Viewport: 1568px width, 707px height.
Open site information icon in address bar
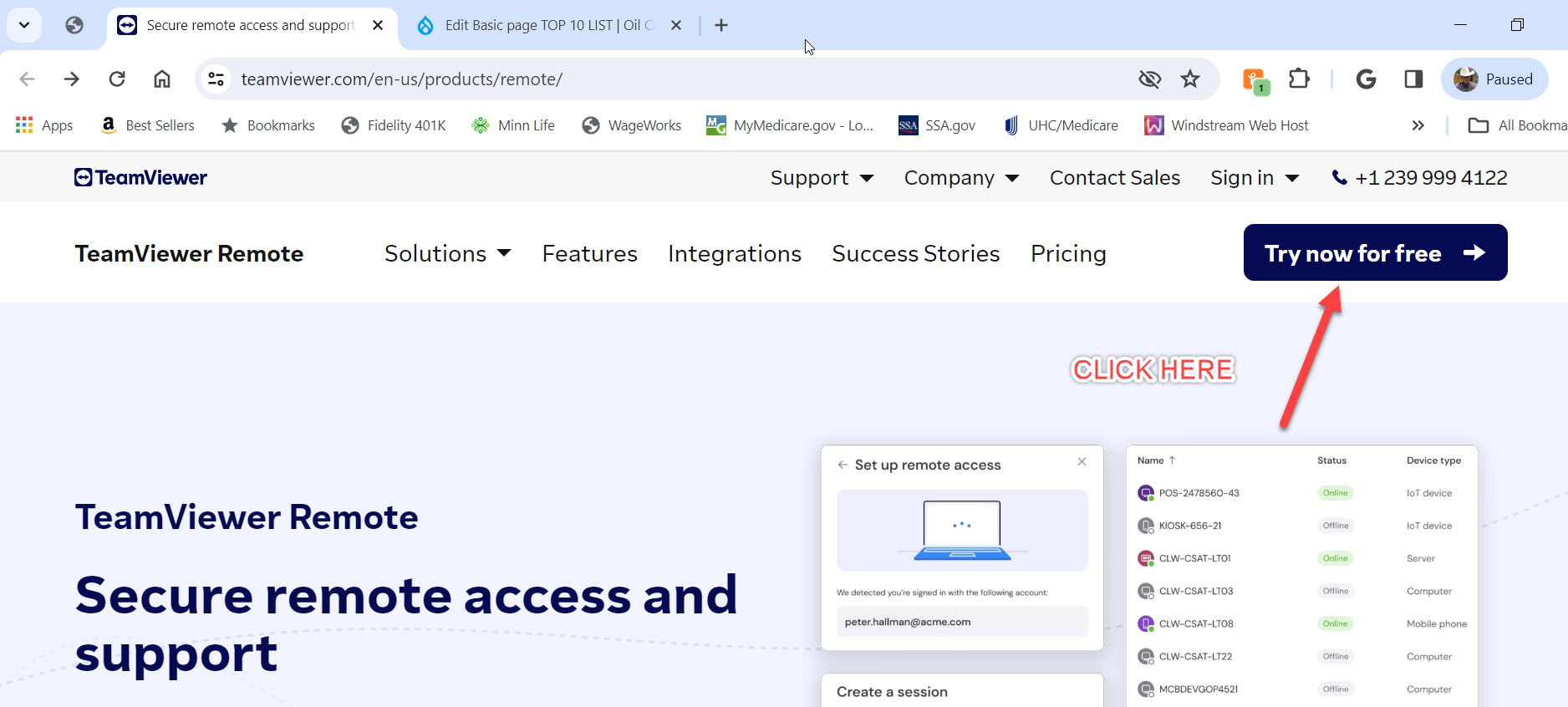point(216,79)
